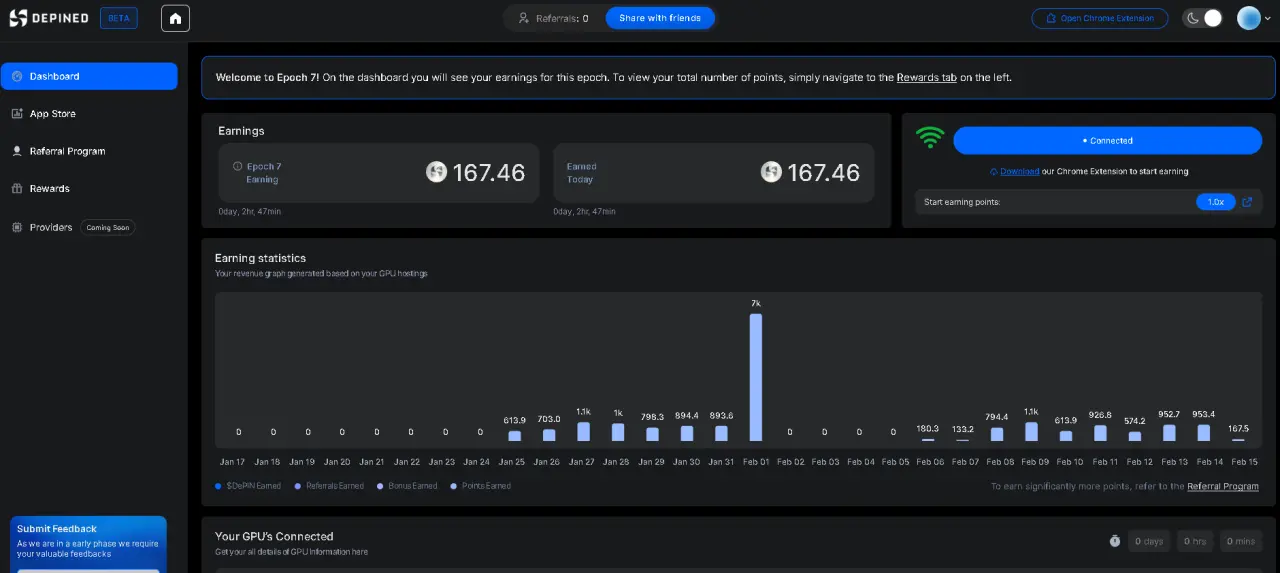Click the 'Referrals: 0' text
The image size is (1280, 573).
tap(561, 18)
